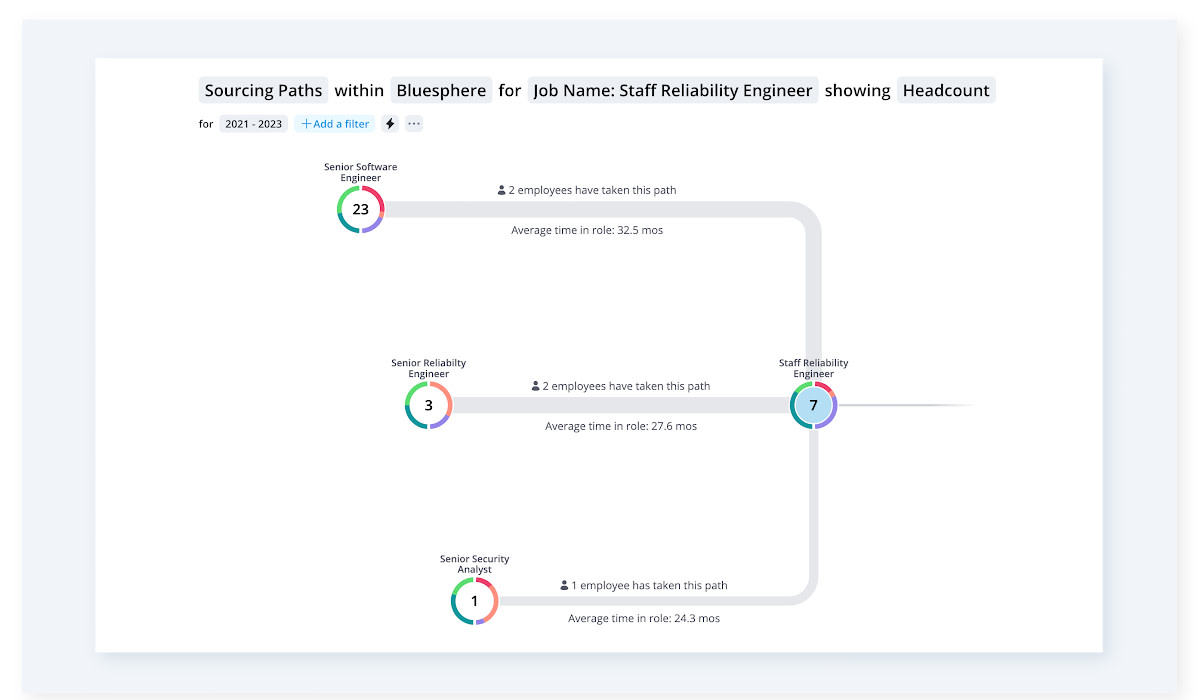Open the Bluesphere organization selector
Viewport: 1200px width, 700px height.
click(x=441, y=90)
